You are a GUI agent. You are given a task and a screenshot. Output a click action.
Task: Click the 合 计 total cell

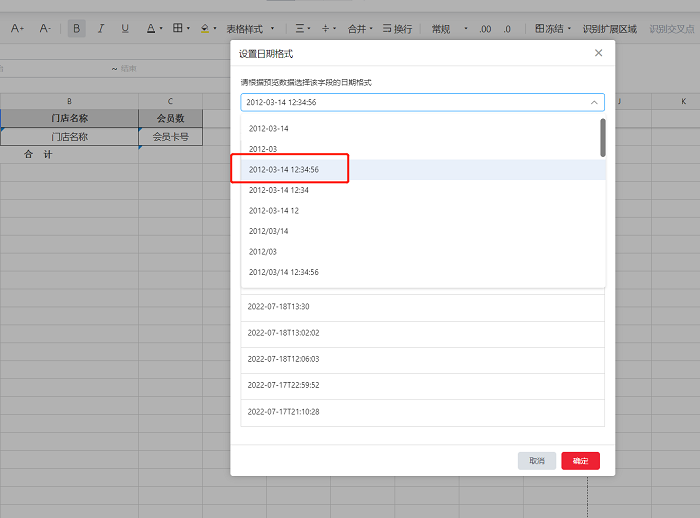[69, 155]
